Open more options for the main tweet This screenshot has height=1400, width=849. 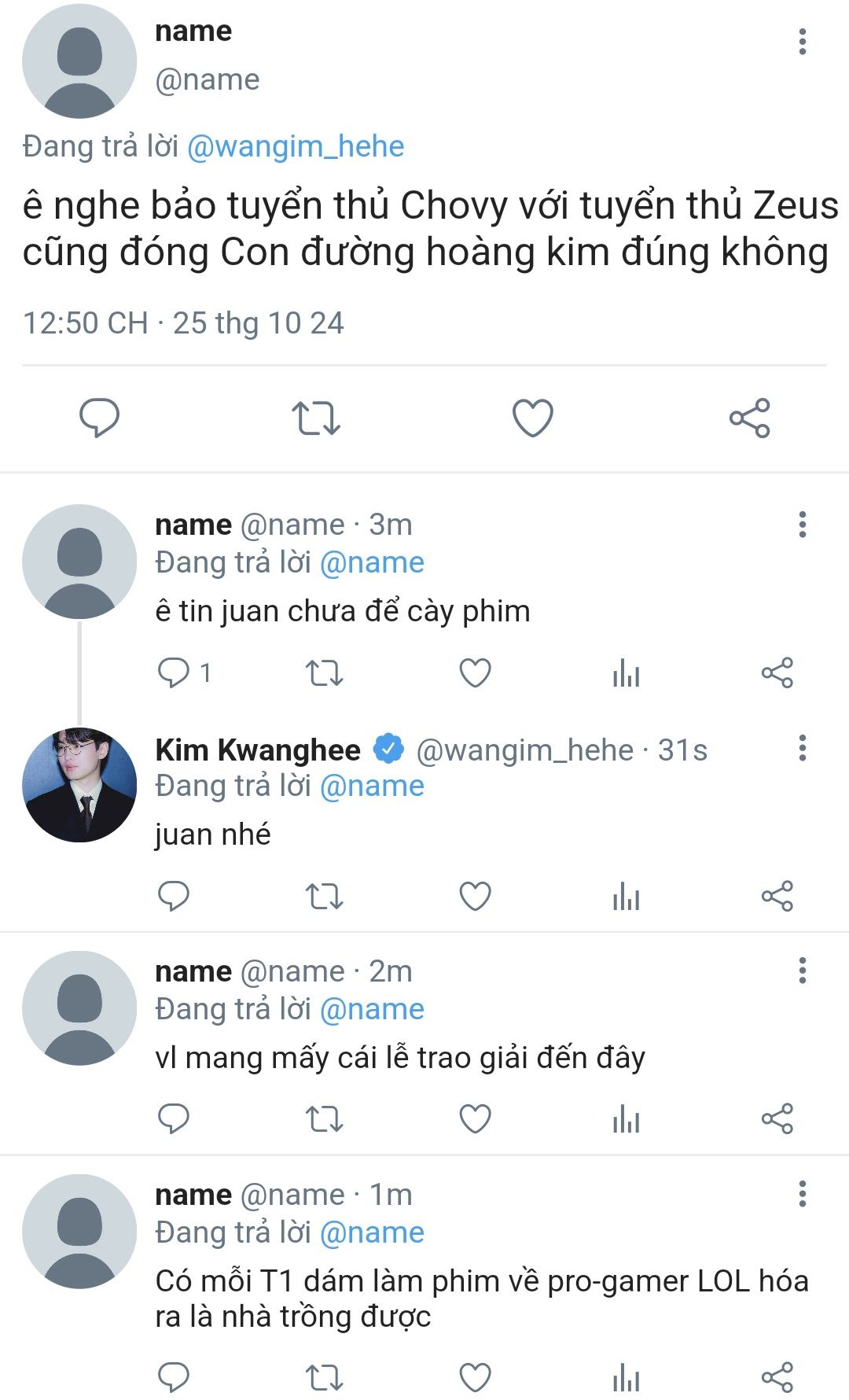coord(802,42)
